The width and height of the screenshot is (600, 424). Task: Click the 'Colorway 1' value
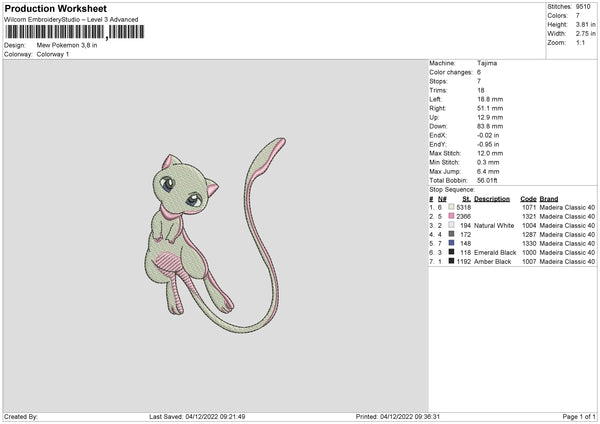[x=53, y=54]
